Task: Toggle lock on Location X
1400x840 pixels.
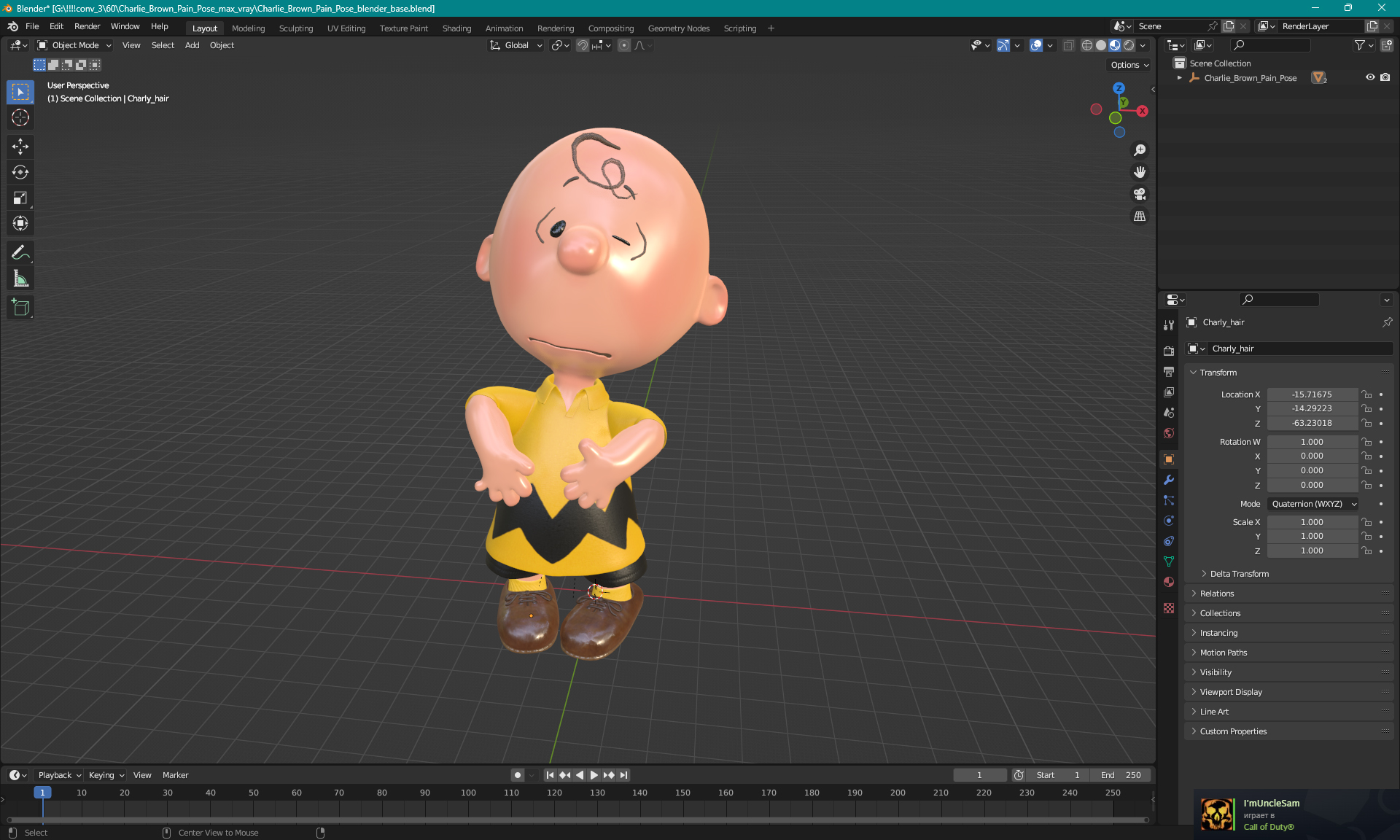Action: [1367, 394]
